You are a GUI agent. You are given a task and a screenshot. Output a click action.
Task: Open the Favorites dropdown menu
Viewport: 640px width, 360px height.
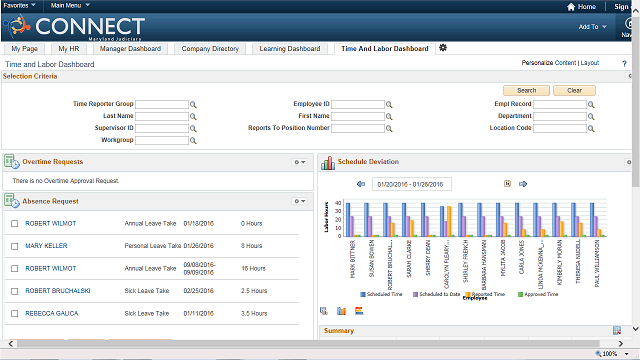click(20, 5)
